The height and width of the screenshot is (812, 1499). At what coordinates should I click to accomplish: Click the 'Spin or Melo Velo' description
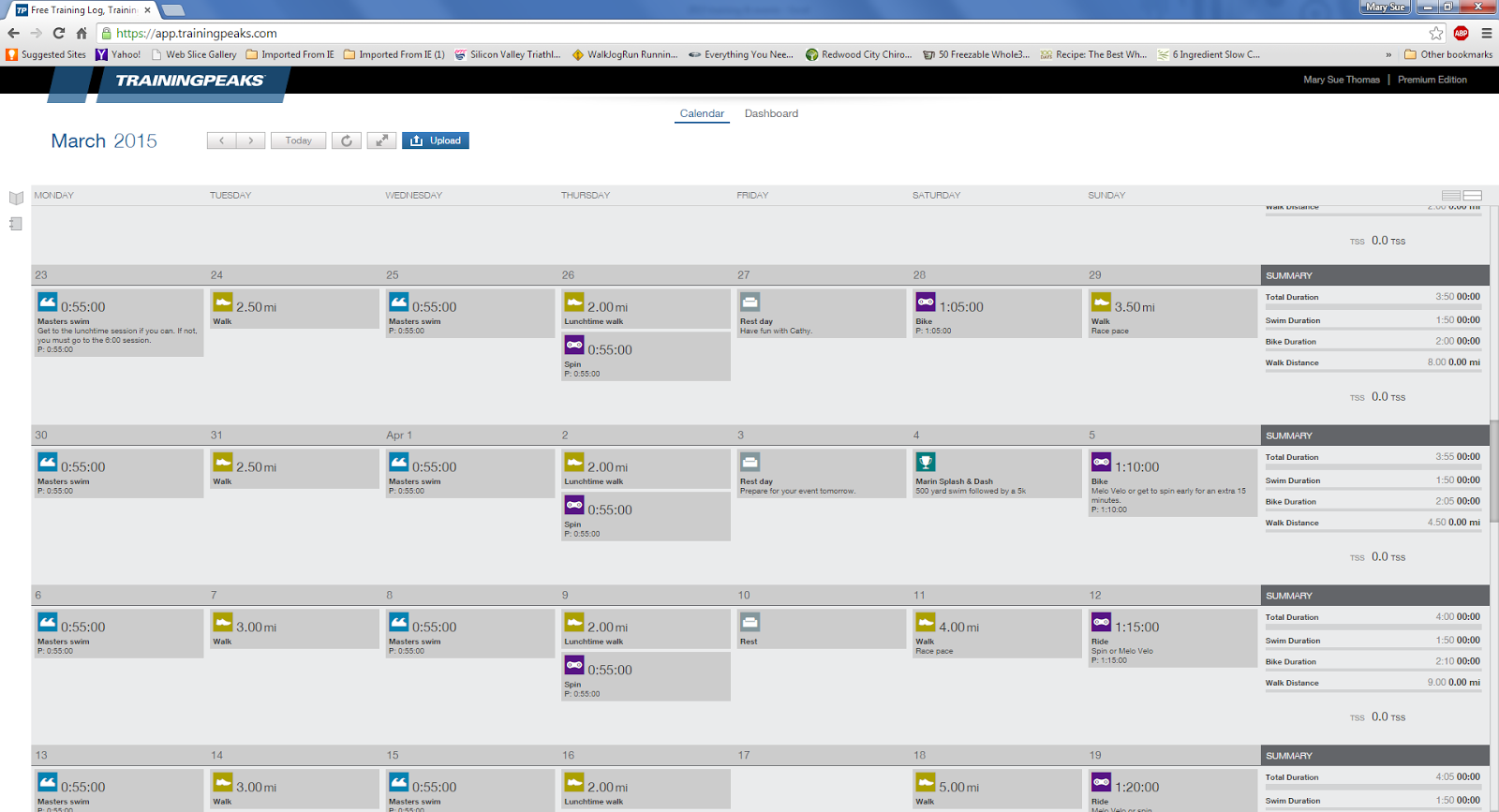coord(1122,651)
